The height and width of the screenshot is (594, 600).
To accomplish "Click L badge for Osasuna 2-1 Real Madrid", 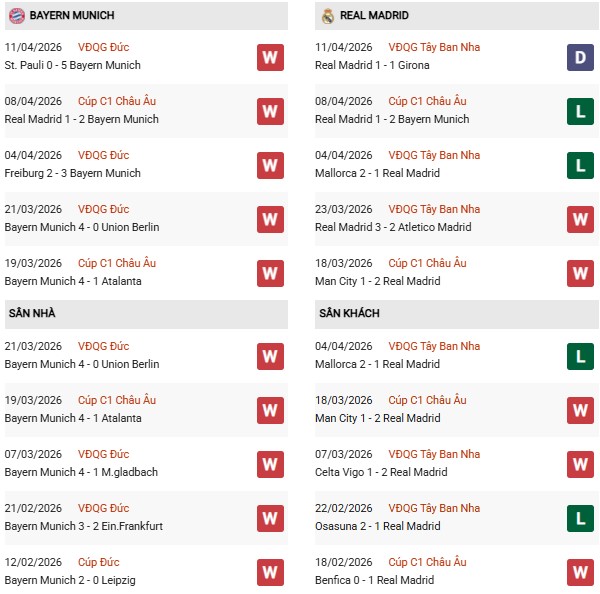I will pyautogui.click(x=580, y=518).
